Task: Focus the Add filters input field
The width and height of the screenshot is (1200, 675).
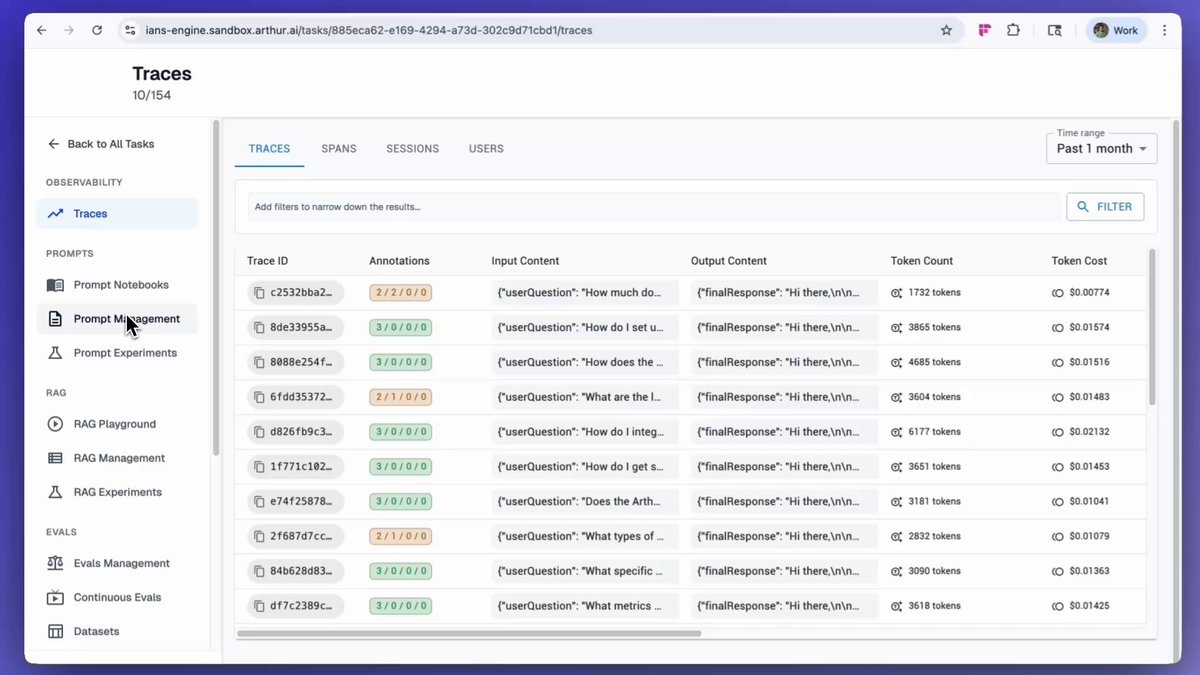Action: tap(653, 207)
